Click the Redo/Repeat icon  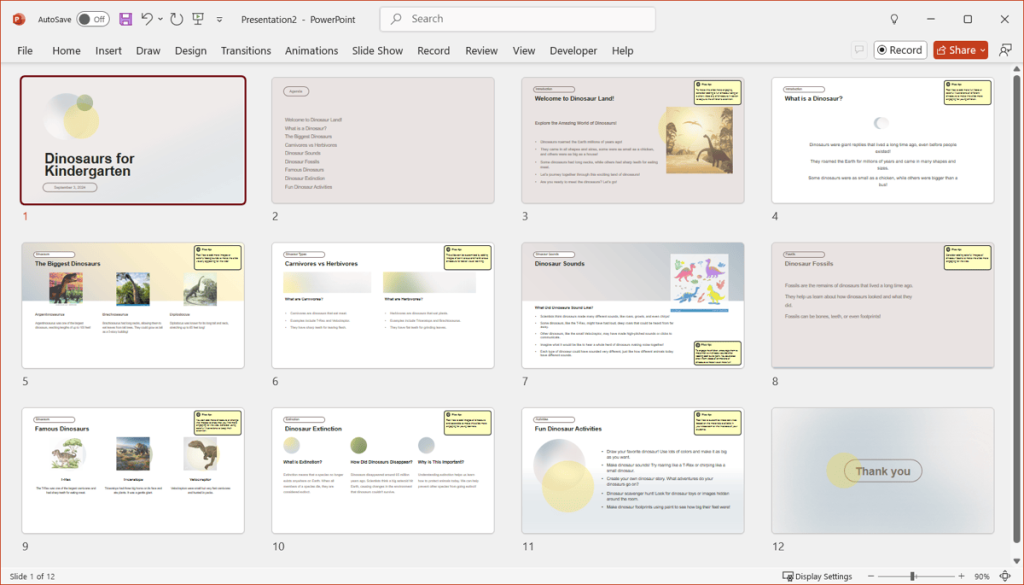coord(177,19)
